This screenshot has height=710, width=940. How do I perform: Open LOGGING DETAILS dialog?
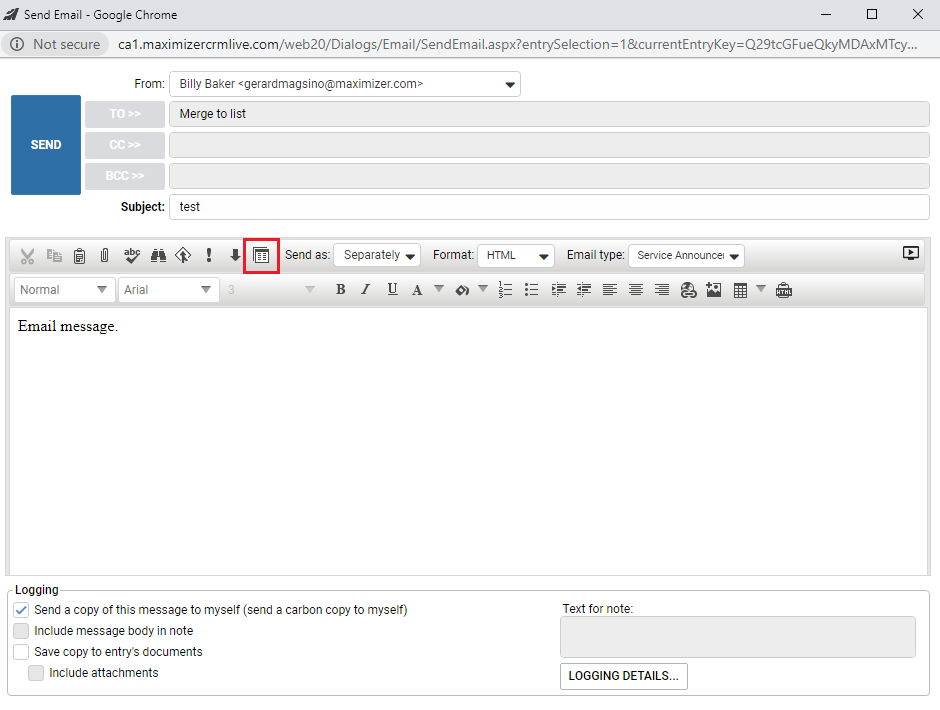coord(623,676)
